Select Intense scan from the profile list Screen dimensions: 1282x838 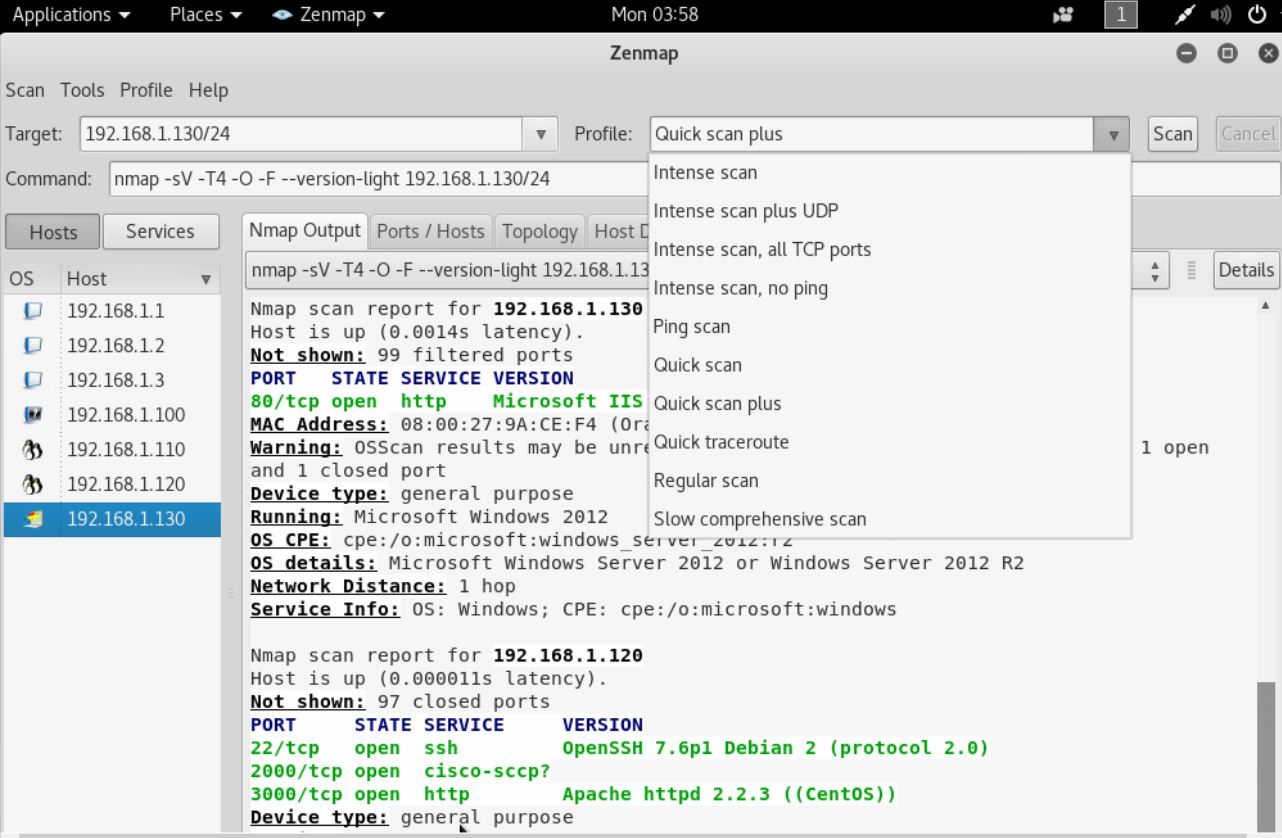tap(705, 172)
